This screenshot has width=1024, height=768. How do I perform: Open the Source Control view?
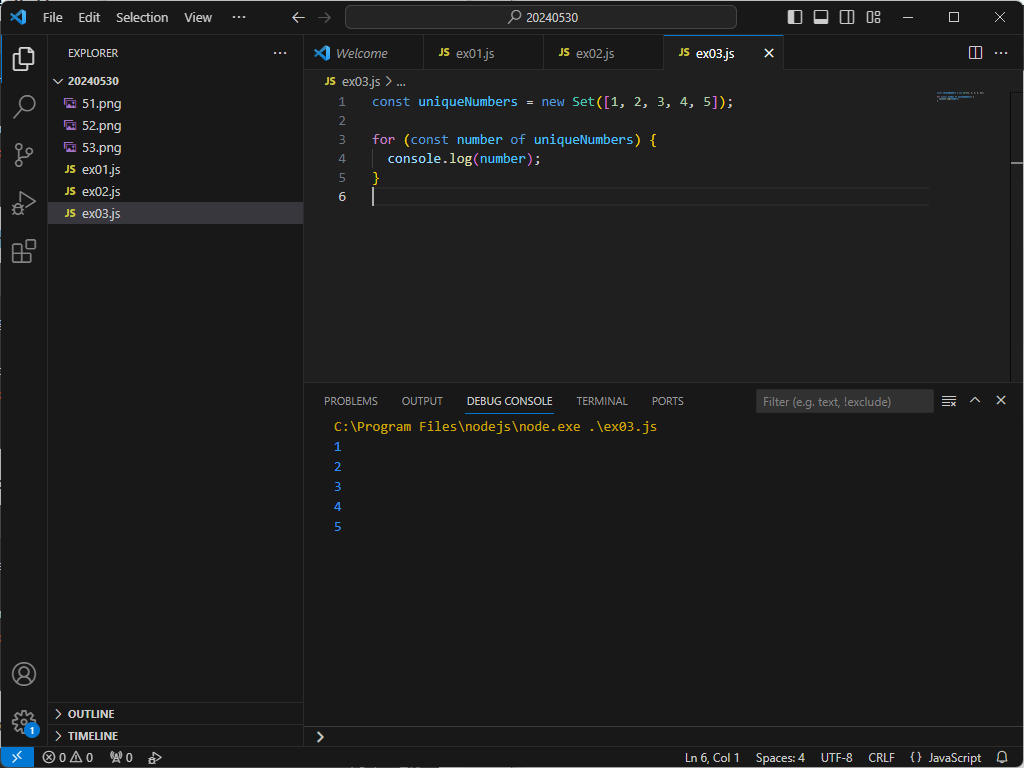click(24, 155)
